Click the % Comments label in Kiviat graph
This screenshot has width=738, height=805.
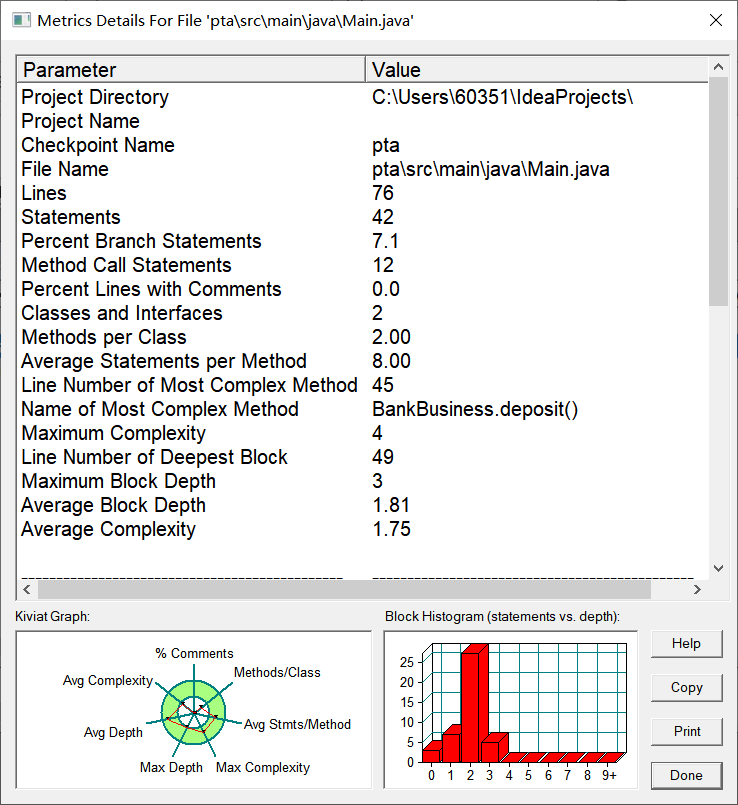(x=194, y=654)
